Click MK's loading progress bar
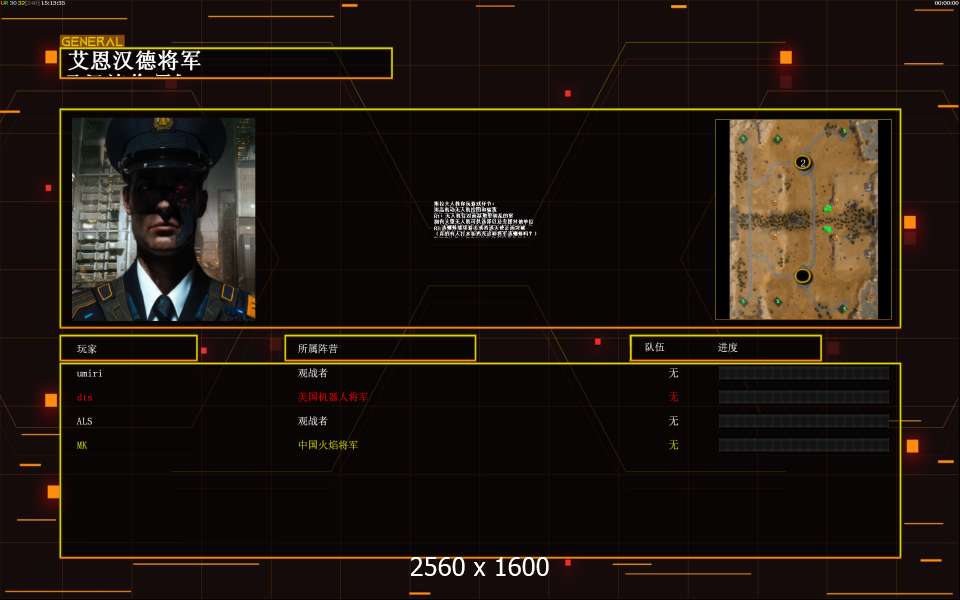 [x=804, y=445]
